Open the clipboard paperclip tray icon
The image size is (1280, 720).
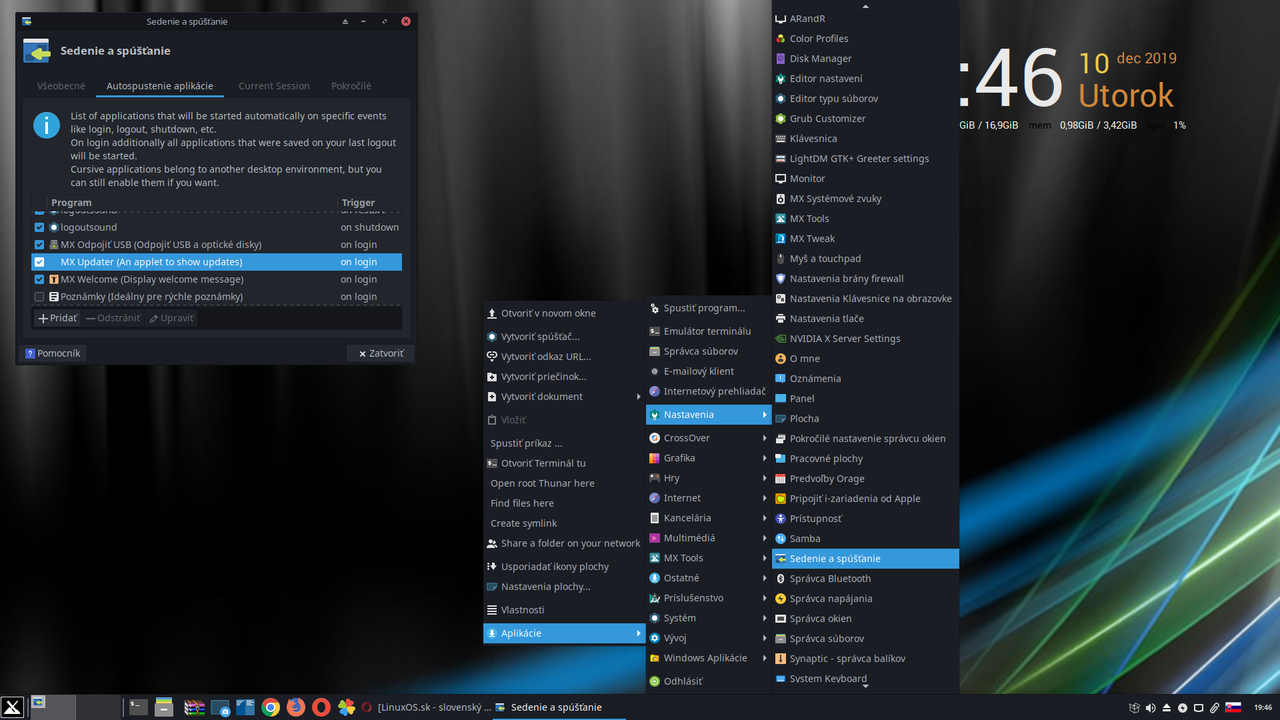point(1214,708)
